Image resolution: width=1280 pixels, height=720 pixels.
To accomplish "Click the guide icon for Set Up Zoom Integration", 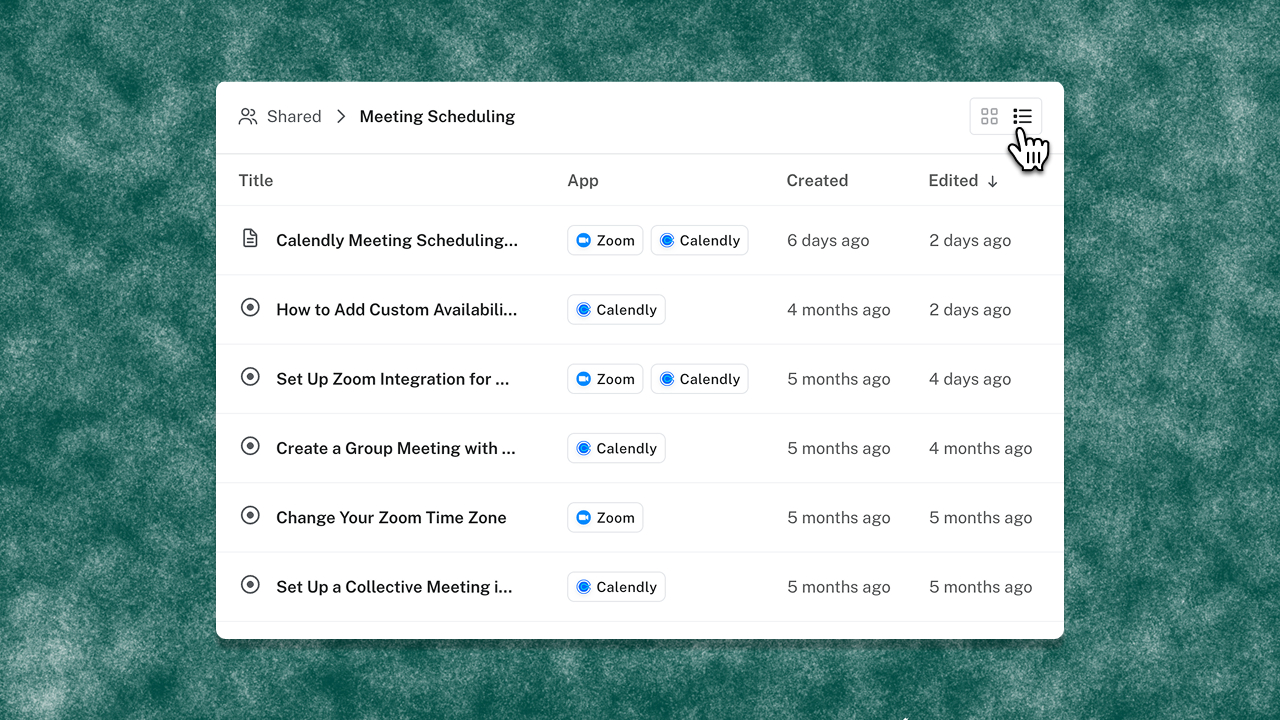I will pos(250,377).
